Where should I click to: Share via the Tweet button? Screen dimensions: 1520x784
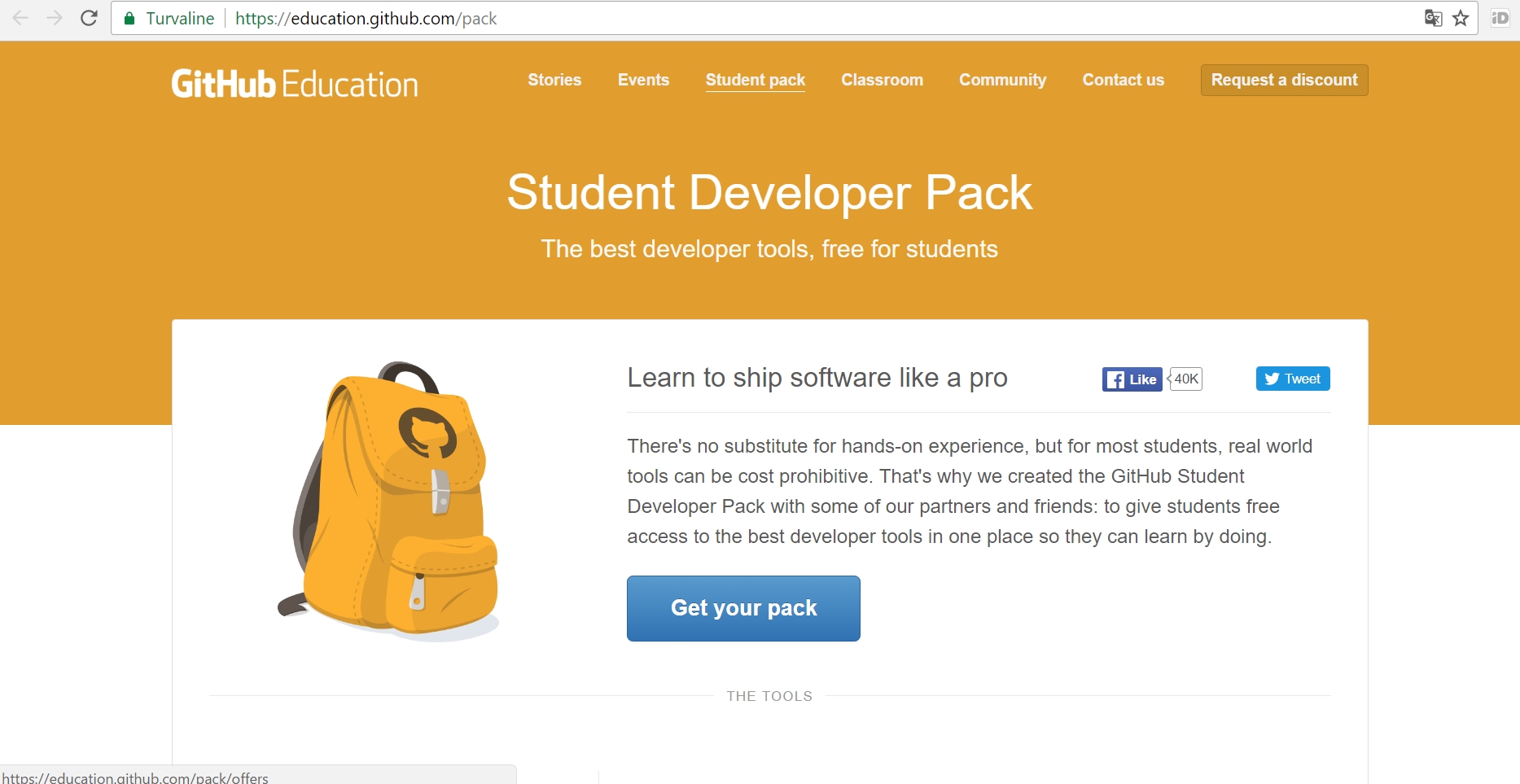1293,379
